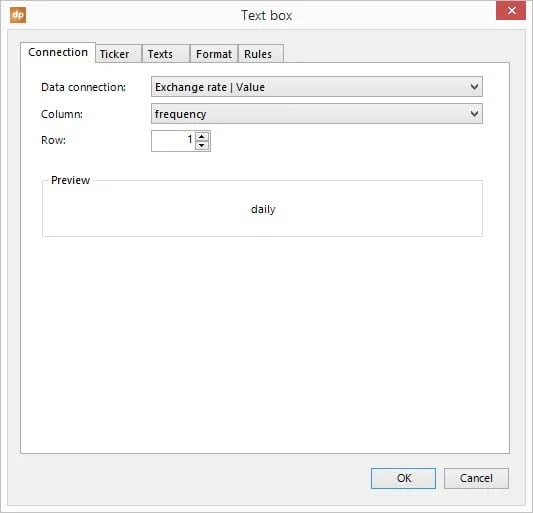Click the Cancel button
Image resolution: width=533 pixels, height=513 pixels.
476,478
